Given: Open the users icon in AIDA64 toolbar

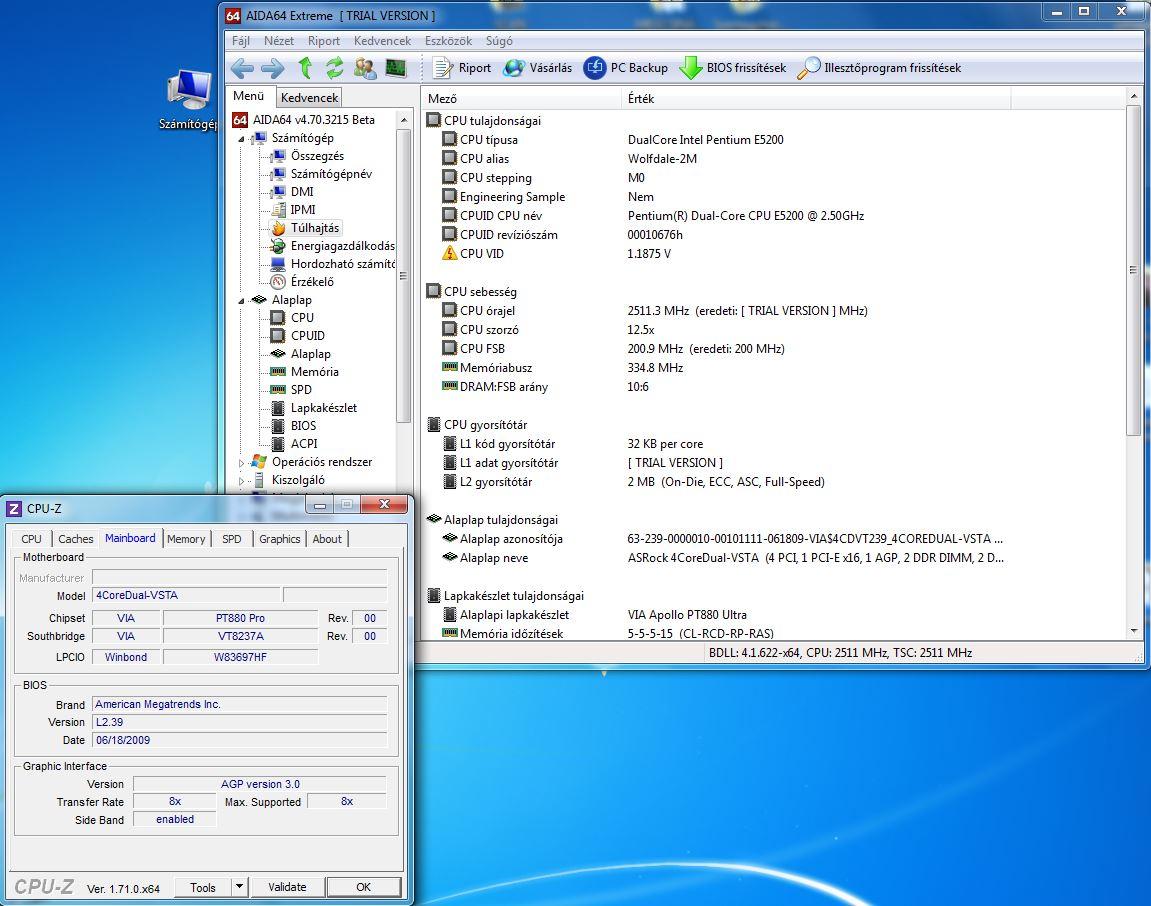Looking at the screenshot, I should pos(365,68).
